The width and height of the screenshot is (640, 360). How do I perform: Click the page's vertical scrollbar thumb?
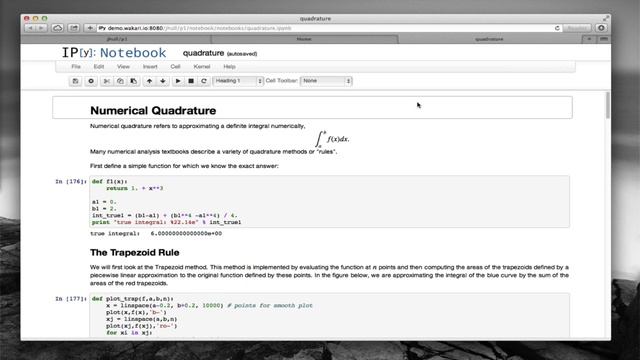point(607,105)
